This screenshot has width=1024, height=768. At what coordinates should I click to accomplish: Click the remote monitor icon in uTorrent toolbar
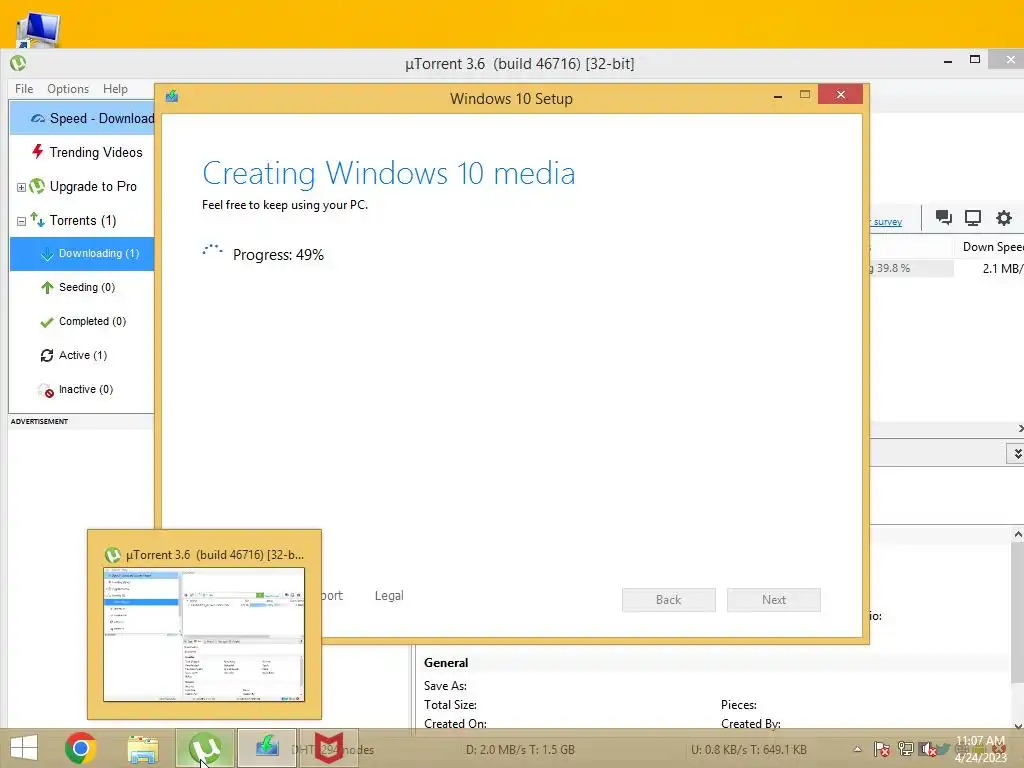[973, 217]
